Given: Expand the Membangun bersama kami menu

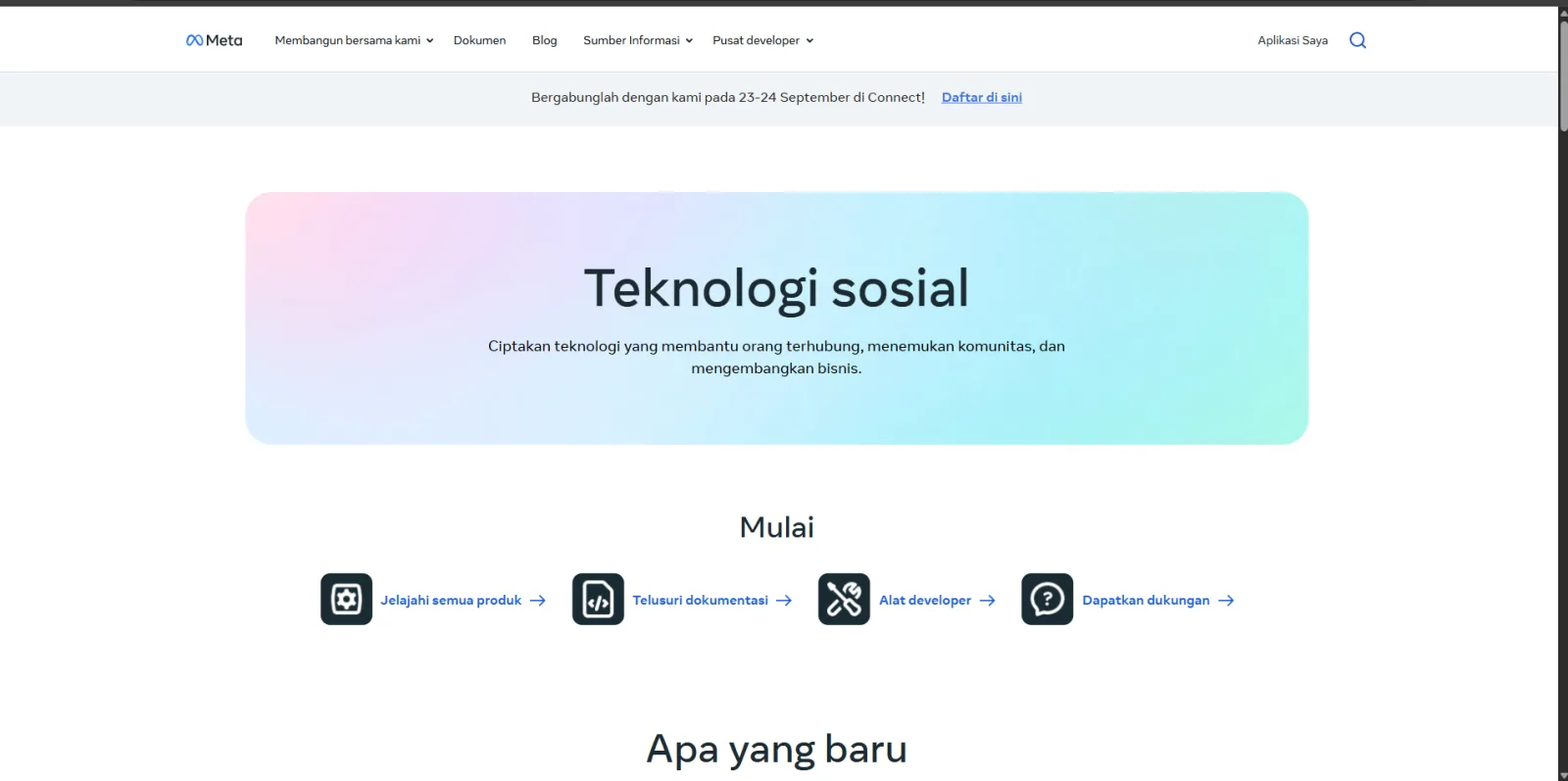Looking at the screenshot, I should pos(354,40).
